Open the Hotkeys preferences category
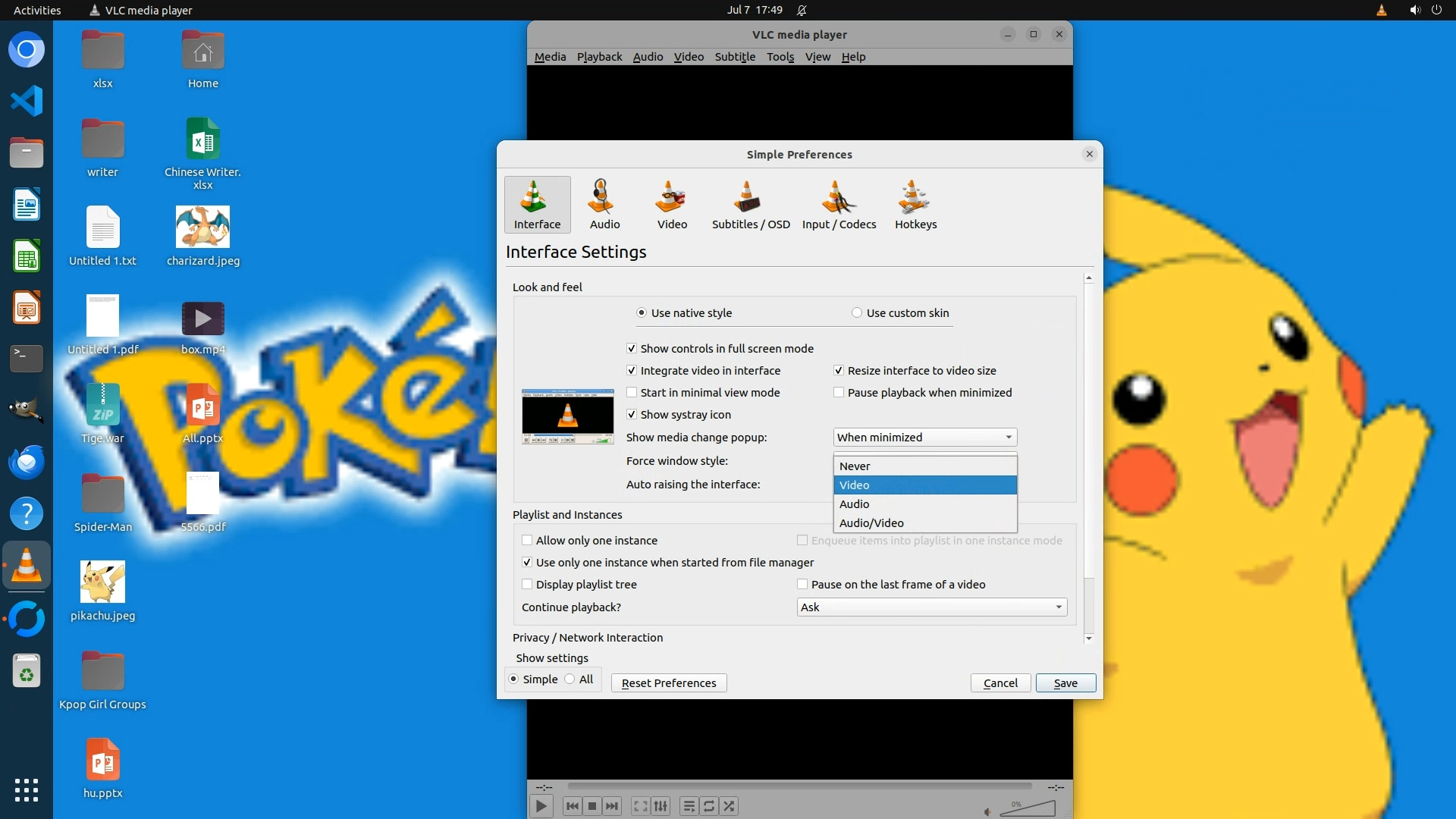 [x=915, y=205]
